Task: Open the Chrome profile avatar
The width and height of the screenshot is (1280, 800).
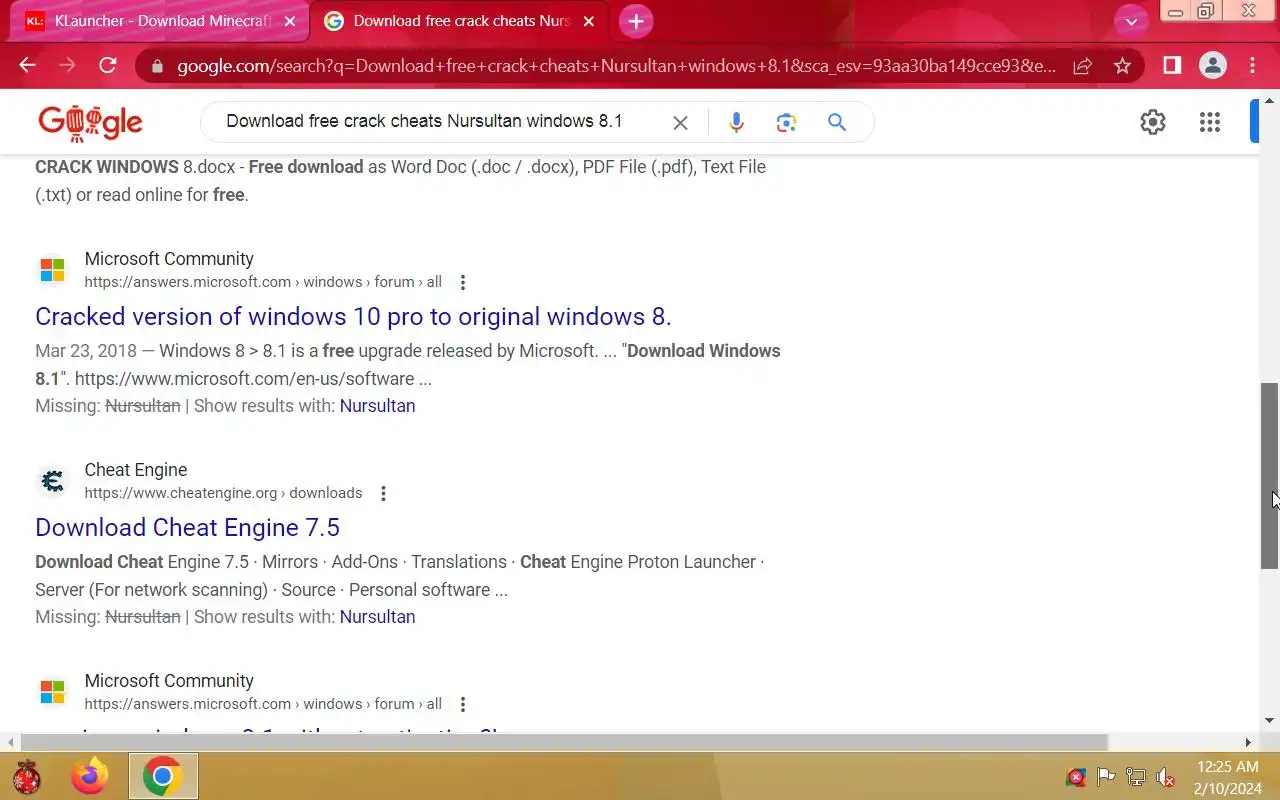Action: coord(1213,66)
